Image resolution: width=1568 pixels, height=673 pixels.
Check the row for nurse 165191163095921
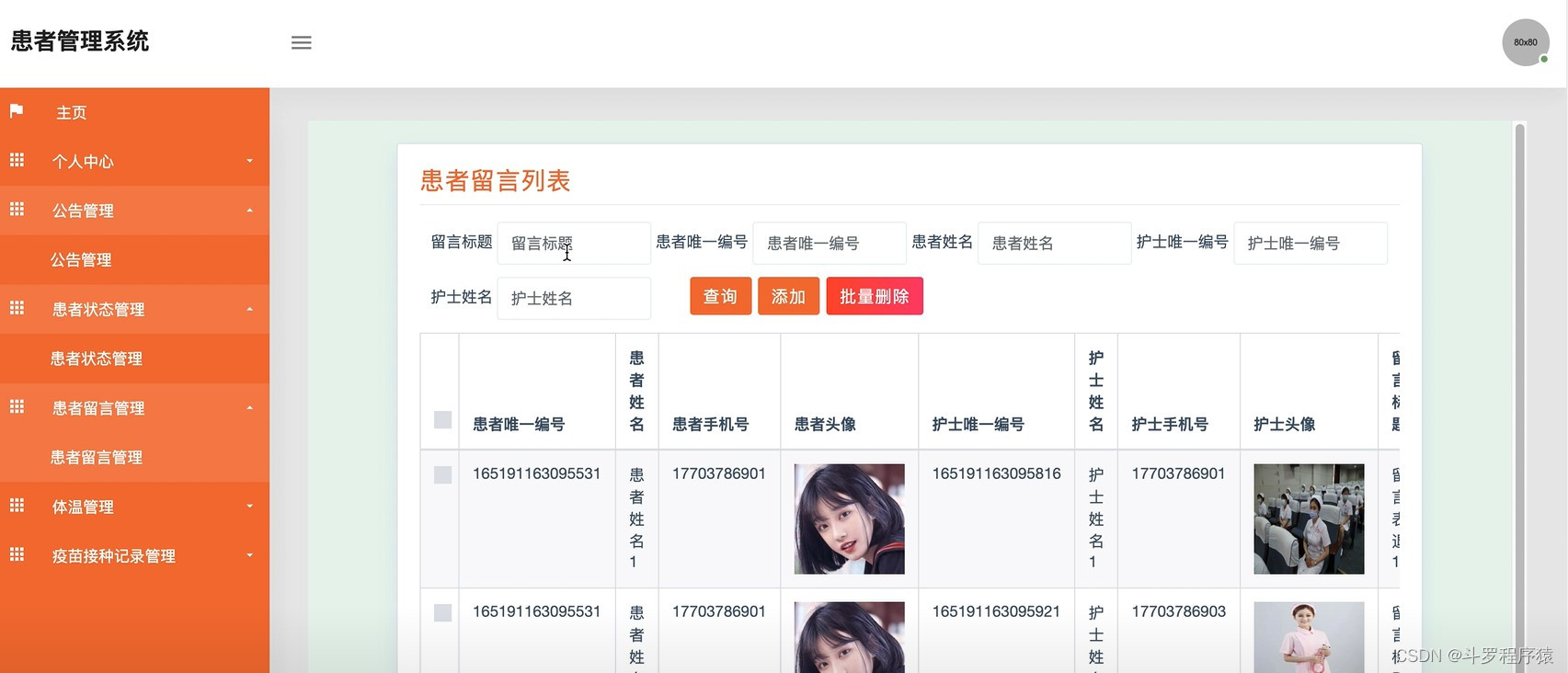click(442, 612)
